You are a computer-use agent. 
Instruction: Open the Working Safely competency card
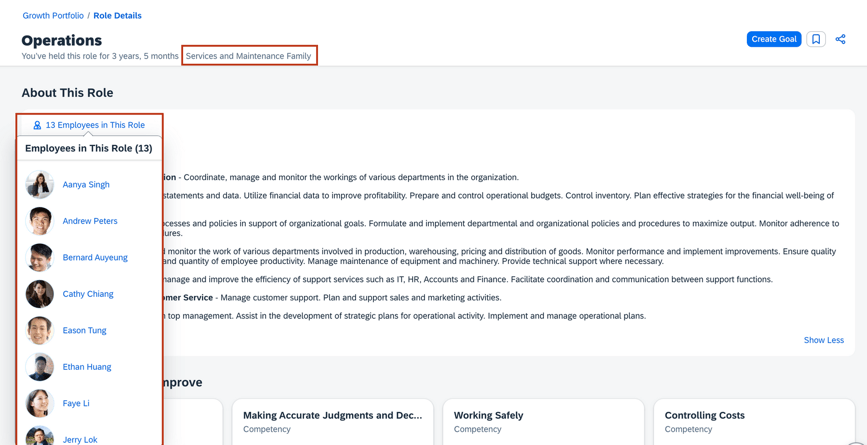[x=543, y=421]
